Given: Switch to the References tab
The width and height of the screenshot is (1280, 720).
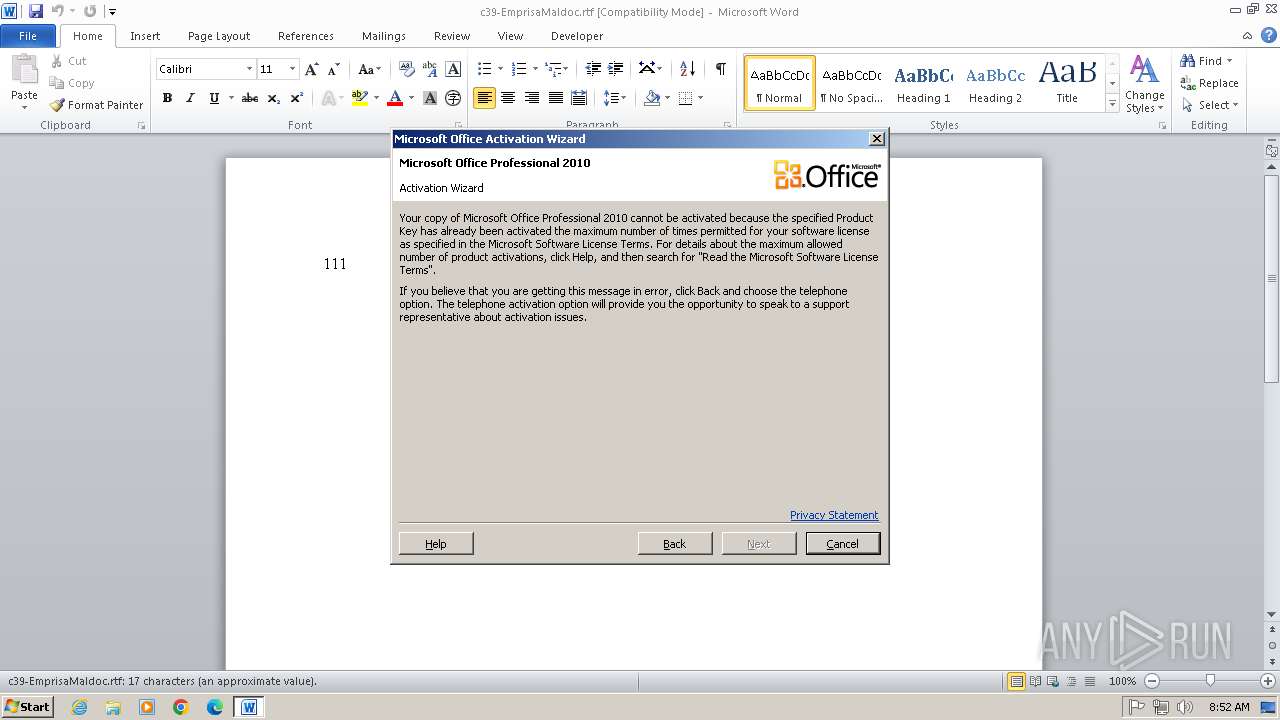Looking at the screenshot, I should [x=306, y=36].
